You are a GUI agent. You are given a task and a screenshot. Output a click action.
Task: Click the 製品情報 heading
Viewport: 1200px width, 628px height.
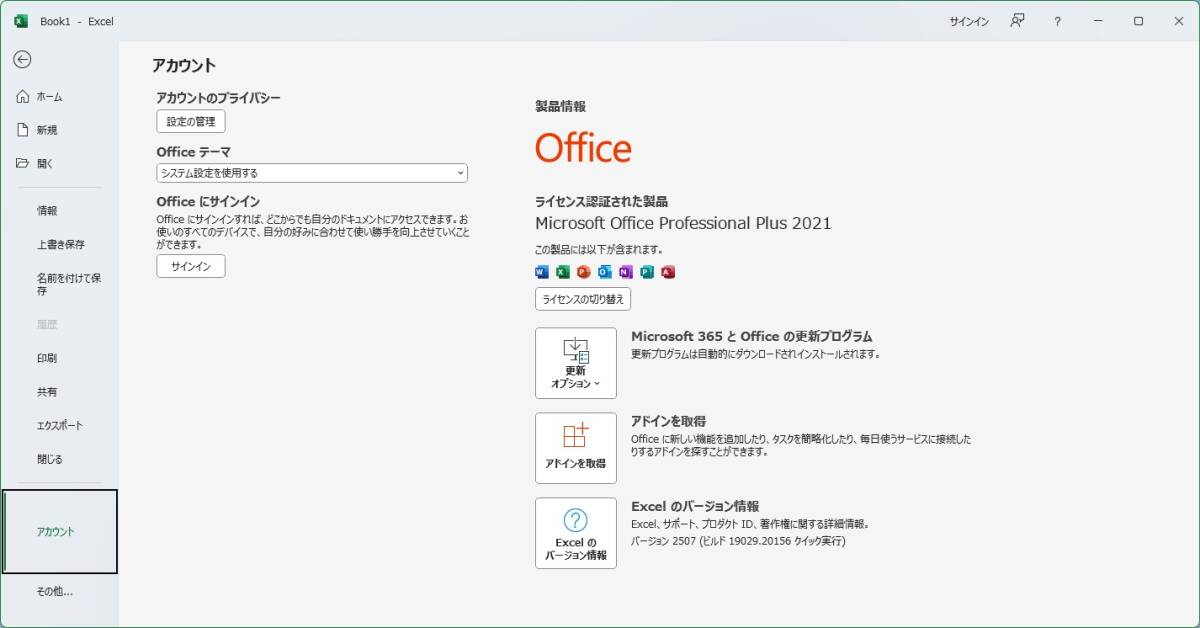561,106
